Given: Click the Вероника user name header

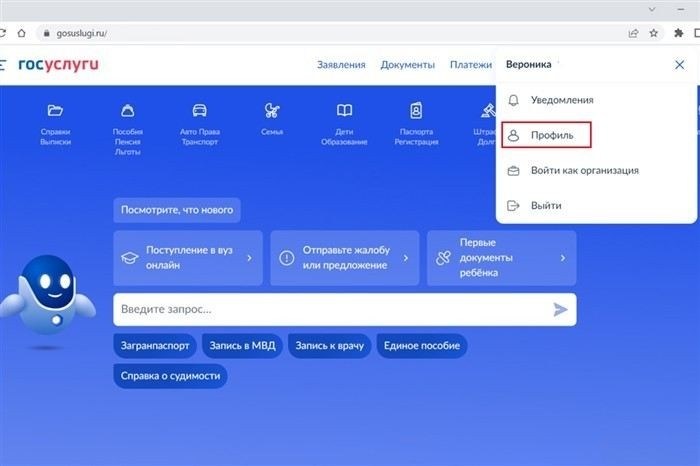Looking at the screenshot, I should [529, 64].
